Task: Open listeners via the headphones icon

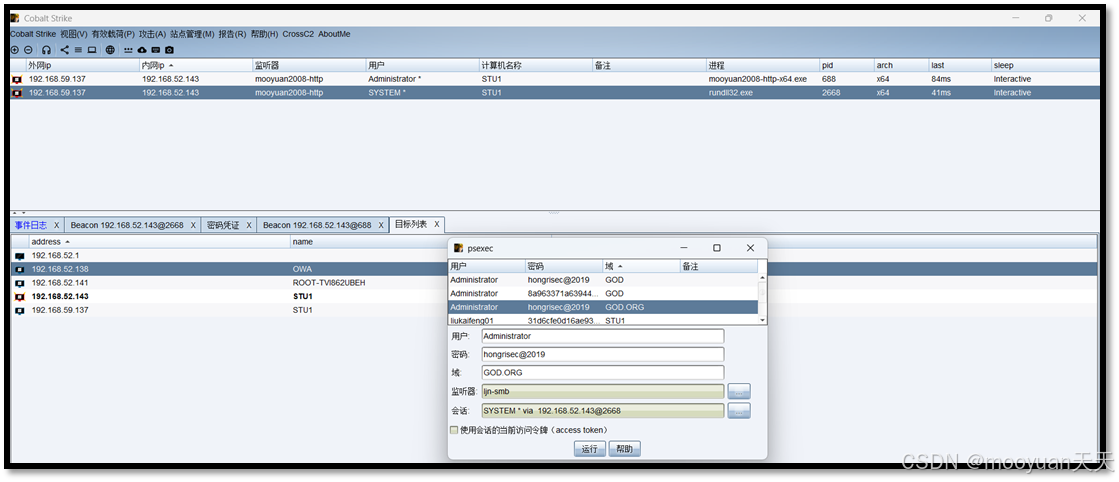Action: coord(46,50)
